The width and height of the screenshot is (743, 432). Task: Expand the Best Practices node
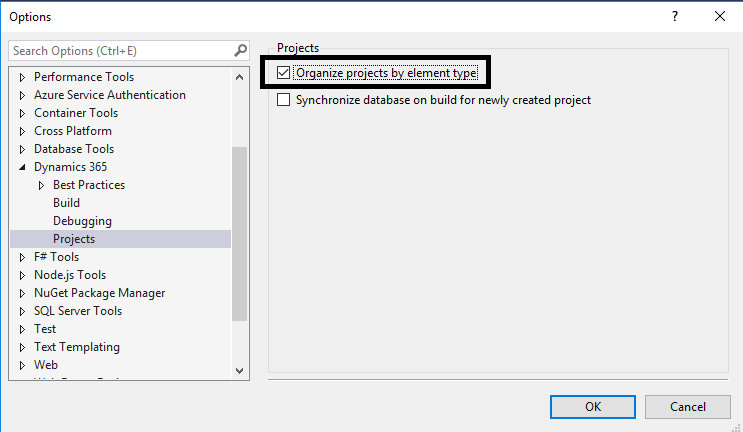tap(41, 185)
